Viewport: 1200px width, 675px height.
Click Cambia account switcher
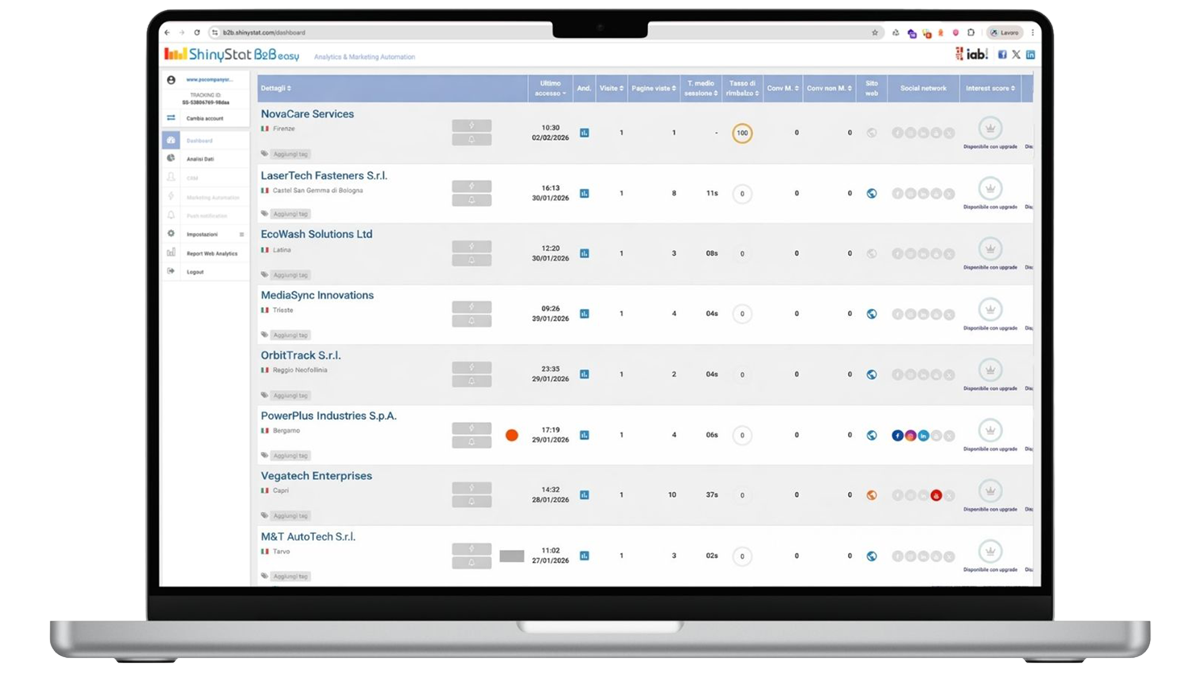point(205,118)
